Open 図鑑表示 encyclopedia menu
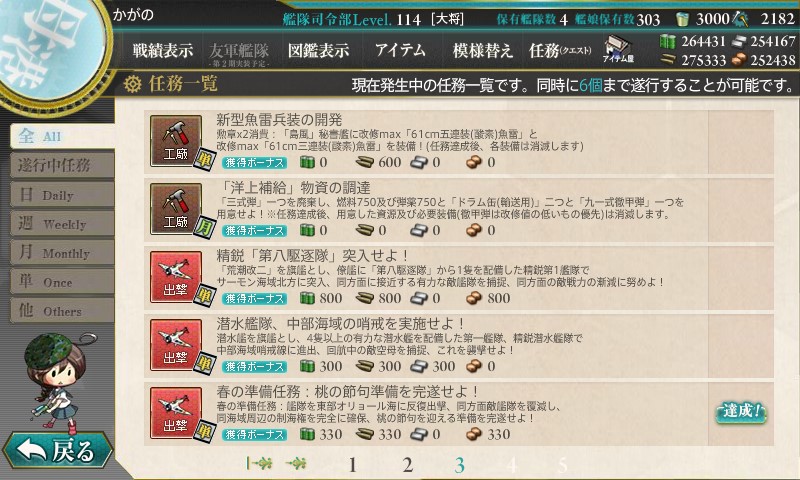This screenshot has height=480, width=800. click(x=318, y=50)
